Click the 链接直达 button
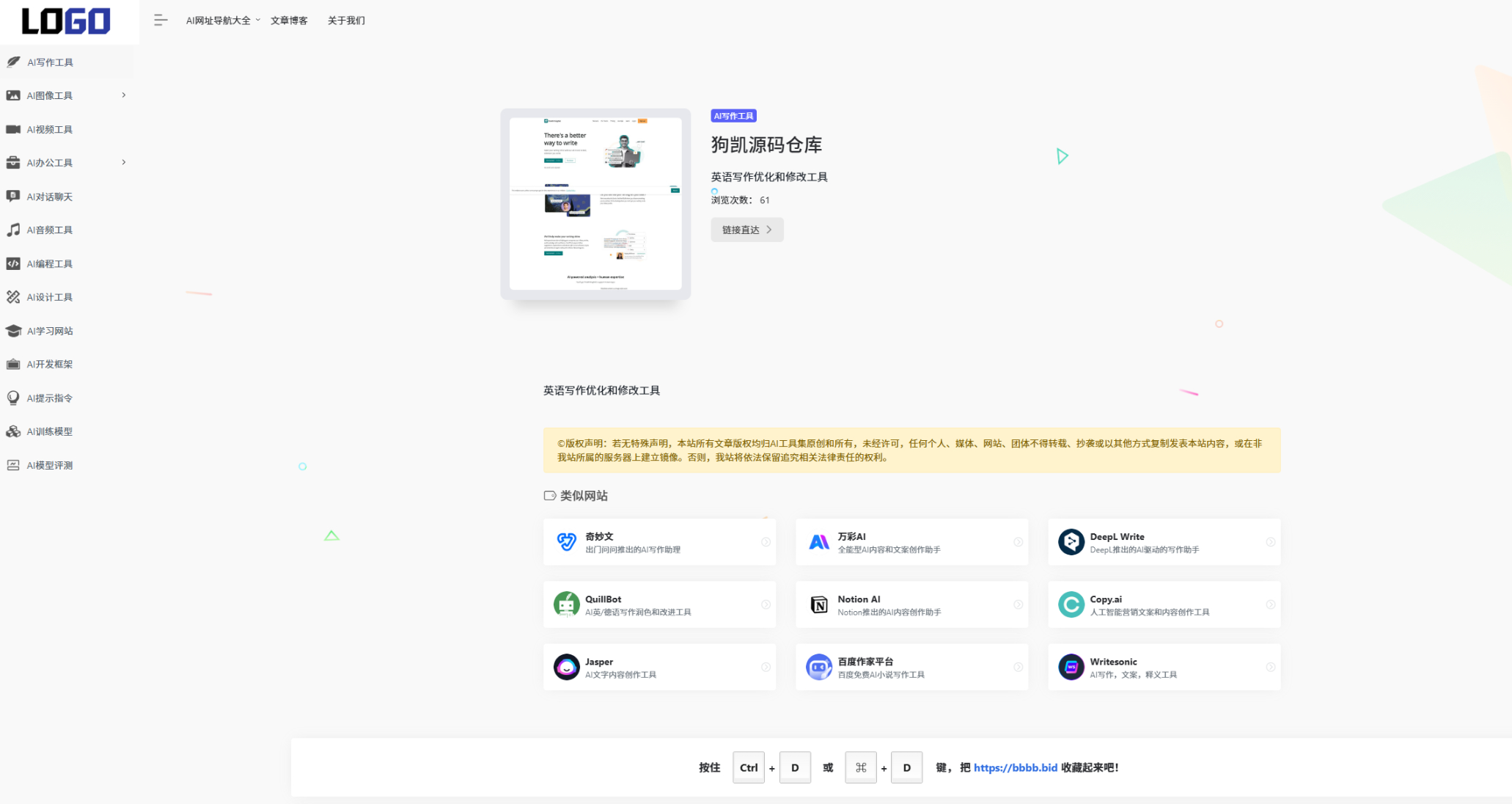Screen dimensions: 1512x804 tap(747, 230)
